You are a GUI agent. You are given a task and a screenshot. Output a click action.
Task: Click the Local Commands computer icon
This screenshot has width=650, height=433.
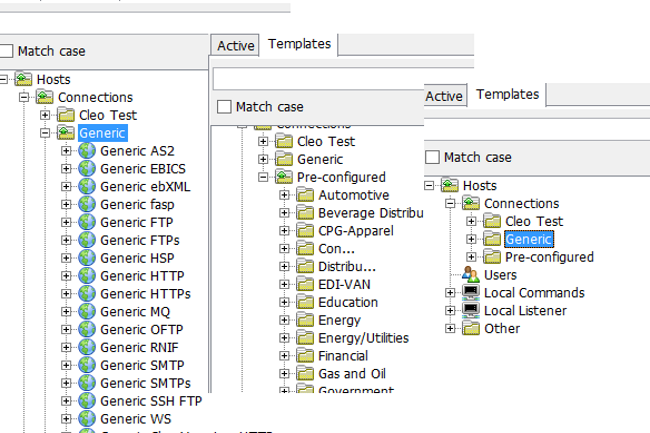(471, 293)
